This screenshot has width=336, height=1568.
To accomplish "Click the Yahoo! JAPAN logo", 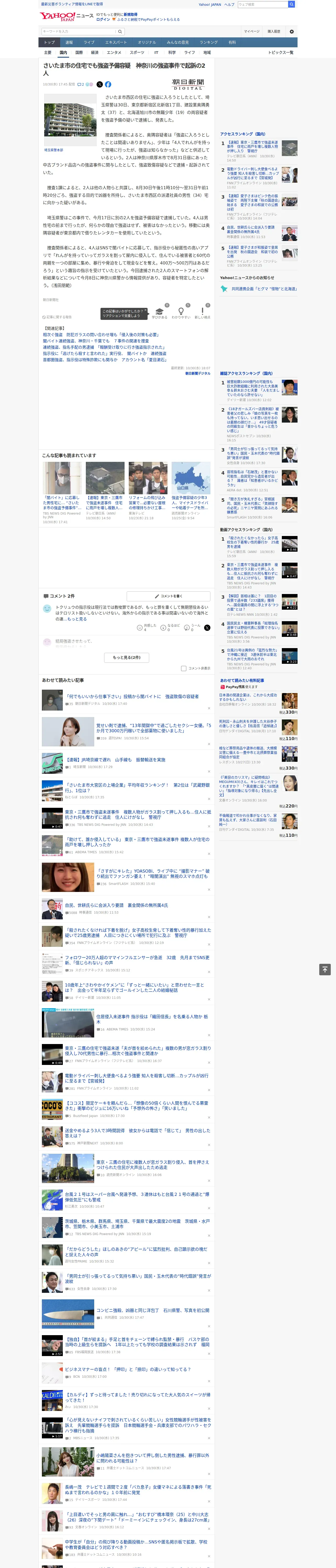I will pos(57,17).
